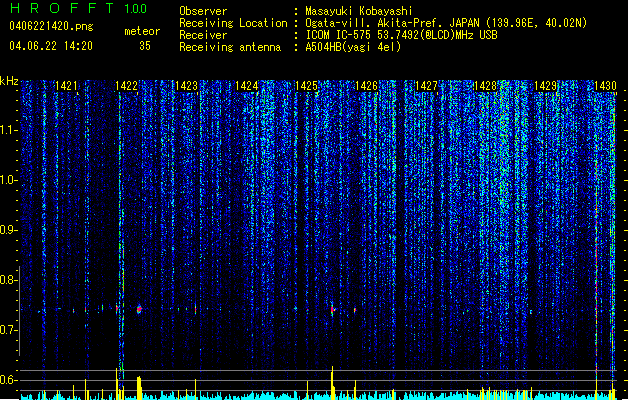Image resolution: width=629 pixels, height=400 pixels.
Task: Click the 1426 time marker
Action: coord(366,86)
